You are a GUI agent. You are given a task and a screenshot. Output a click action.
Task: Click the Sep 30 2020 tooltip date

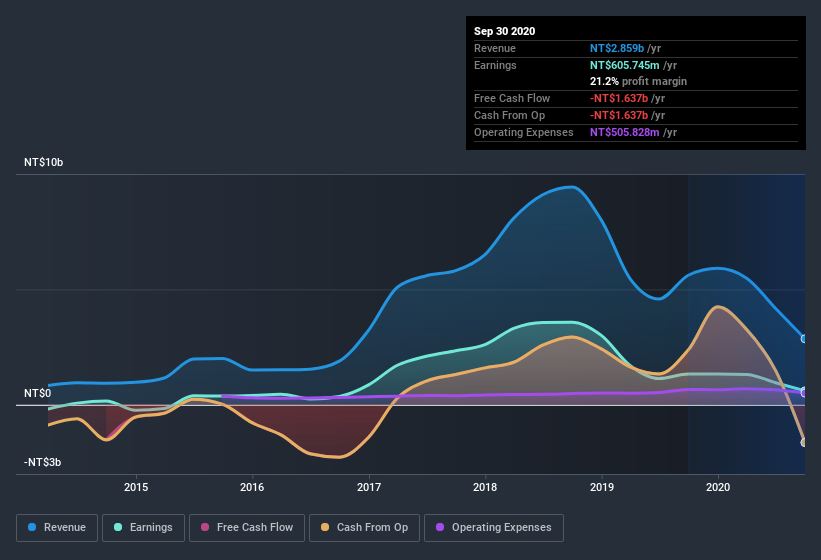click(505, 31)
